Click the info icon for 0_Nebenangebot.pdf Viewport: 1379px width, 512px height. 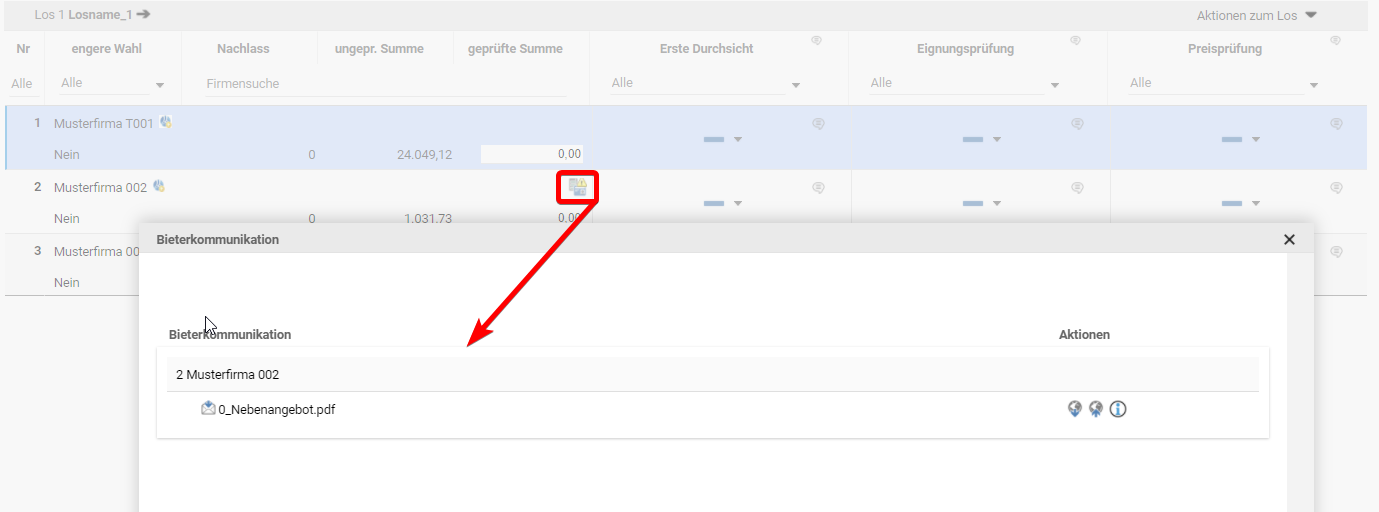(x=1118, y=409)
